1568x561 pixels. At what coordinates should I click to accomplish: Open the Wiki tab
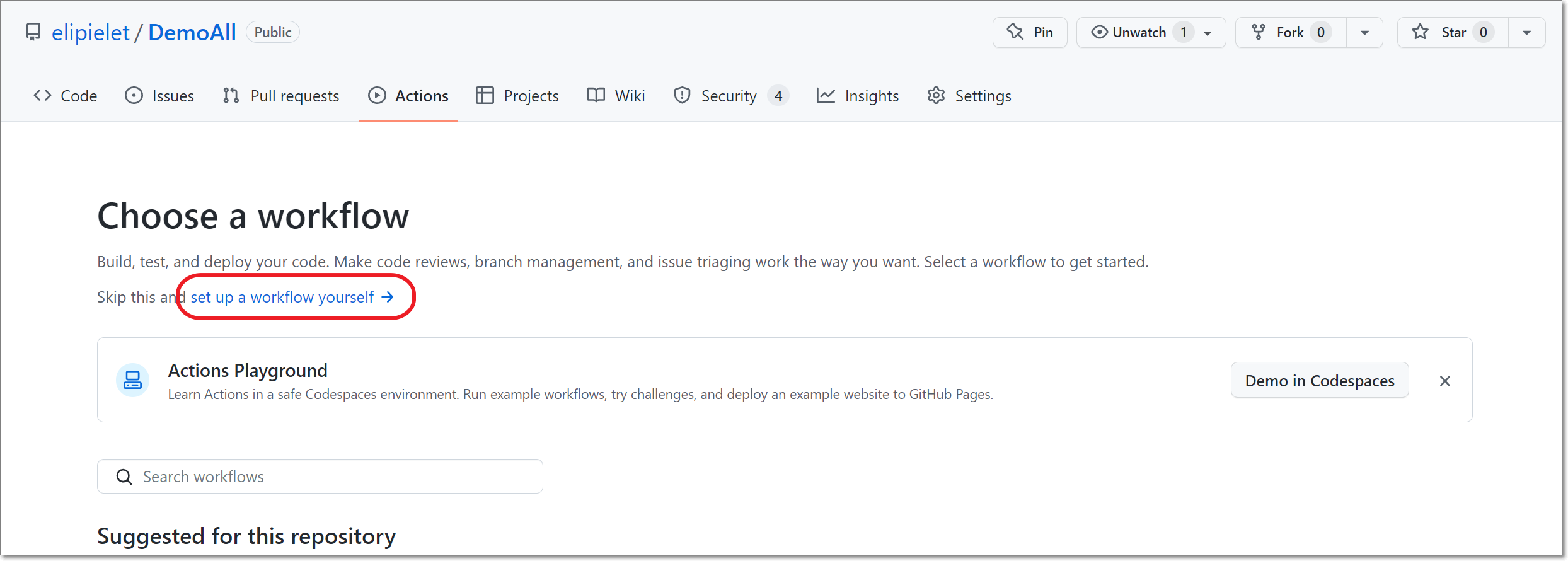click(x=616, y=96)
